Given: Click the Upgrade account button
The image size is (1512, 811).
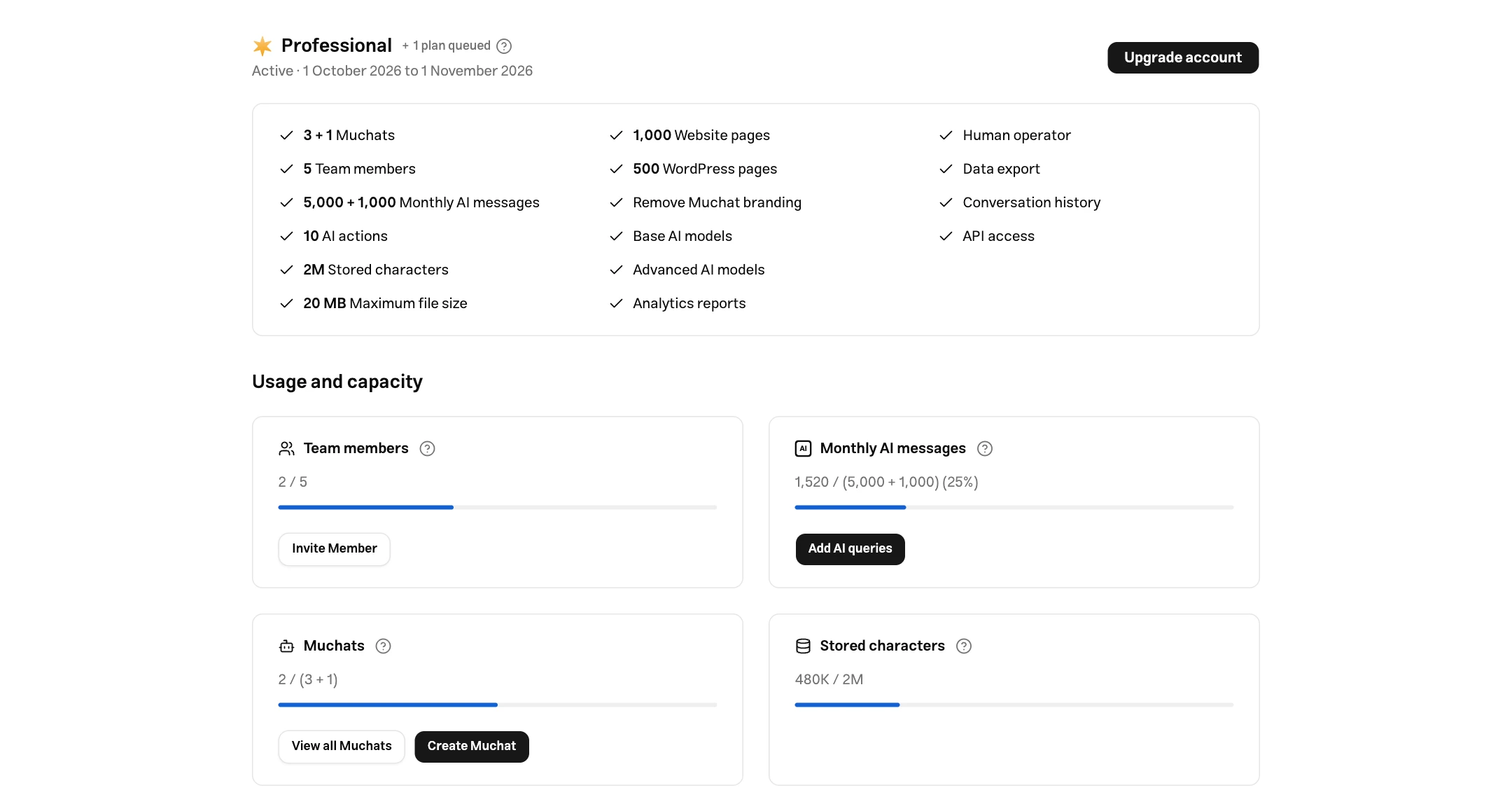Looking at the screenshot, I should [1183, 57].
